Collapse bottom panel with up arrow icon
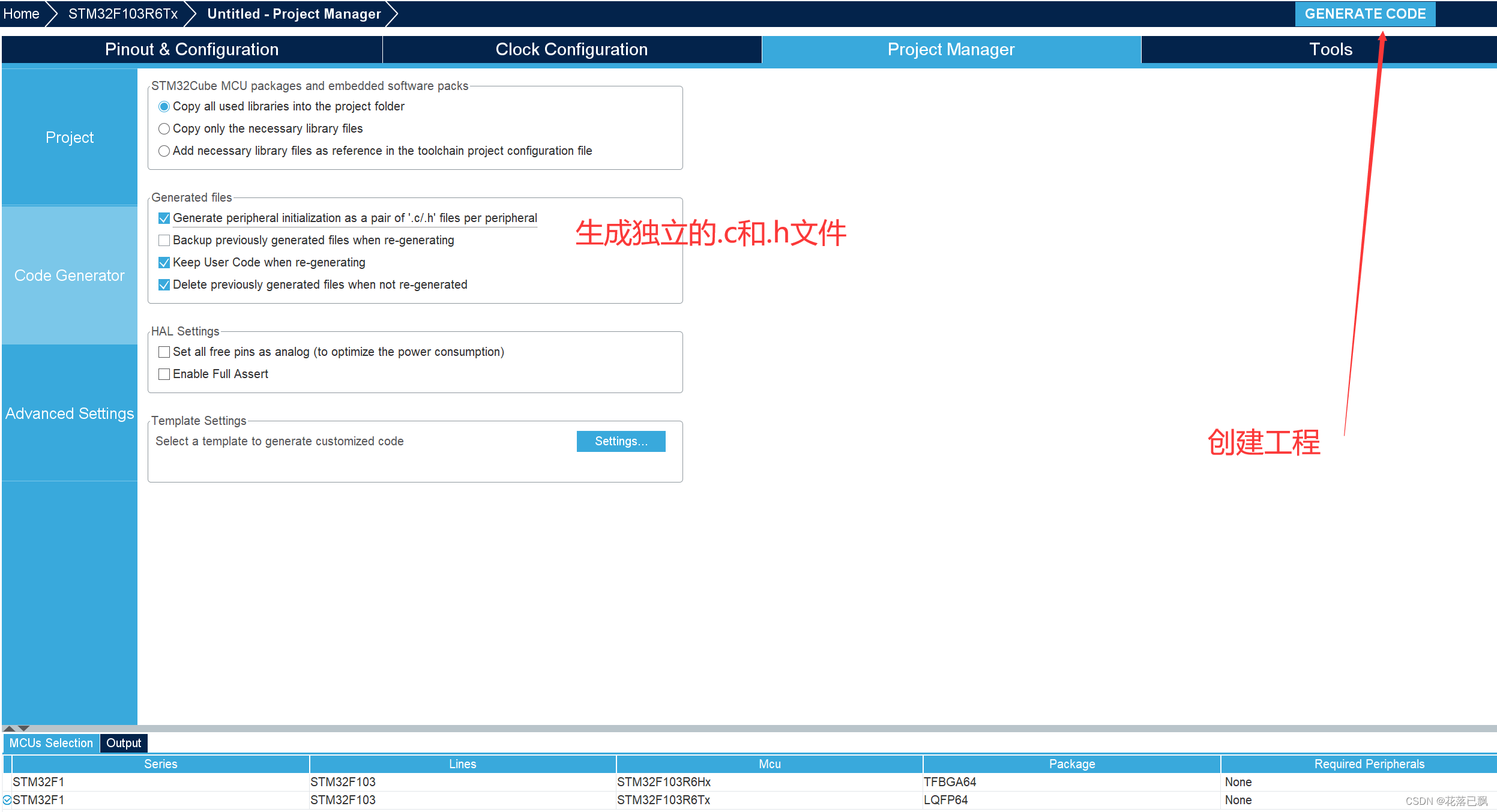This screenshot has width=1497, height=812. [10, 728]
